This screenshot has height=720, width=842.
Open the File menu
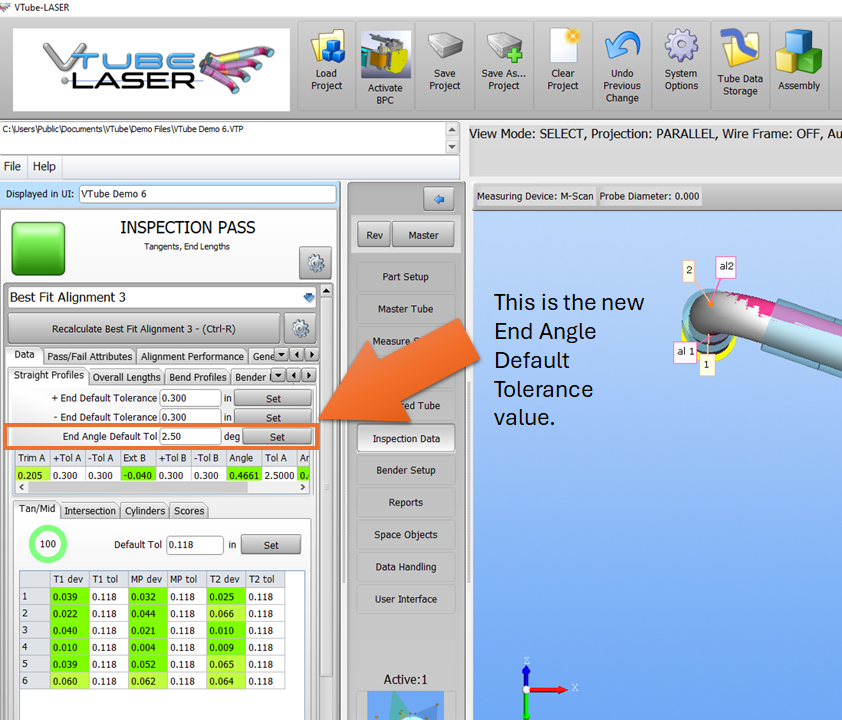12,166
